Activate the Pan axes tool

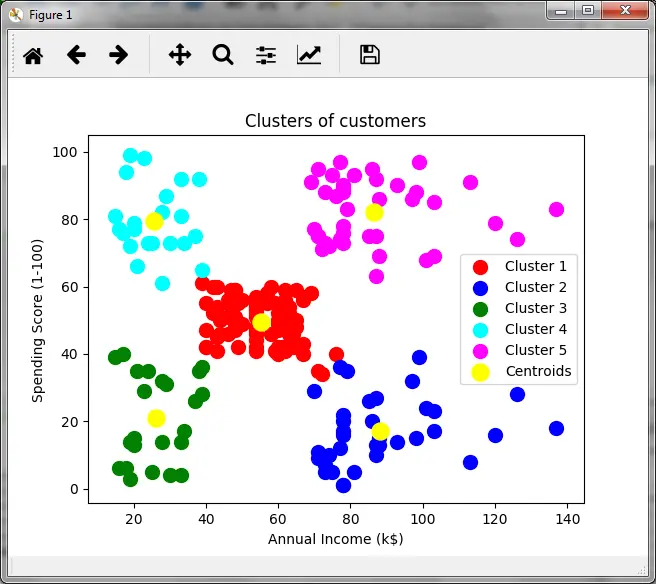180,55
